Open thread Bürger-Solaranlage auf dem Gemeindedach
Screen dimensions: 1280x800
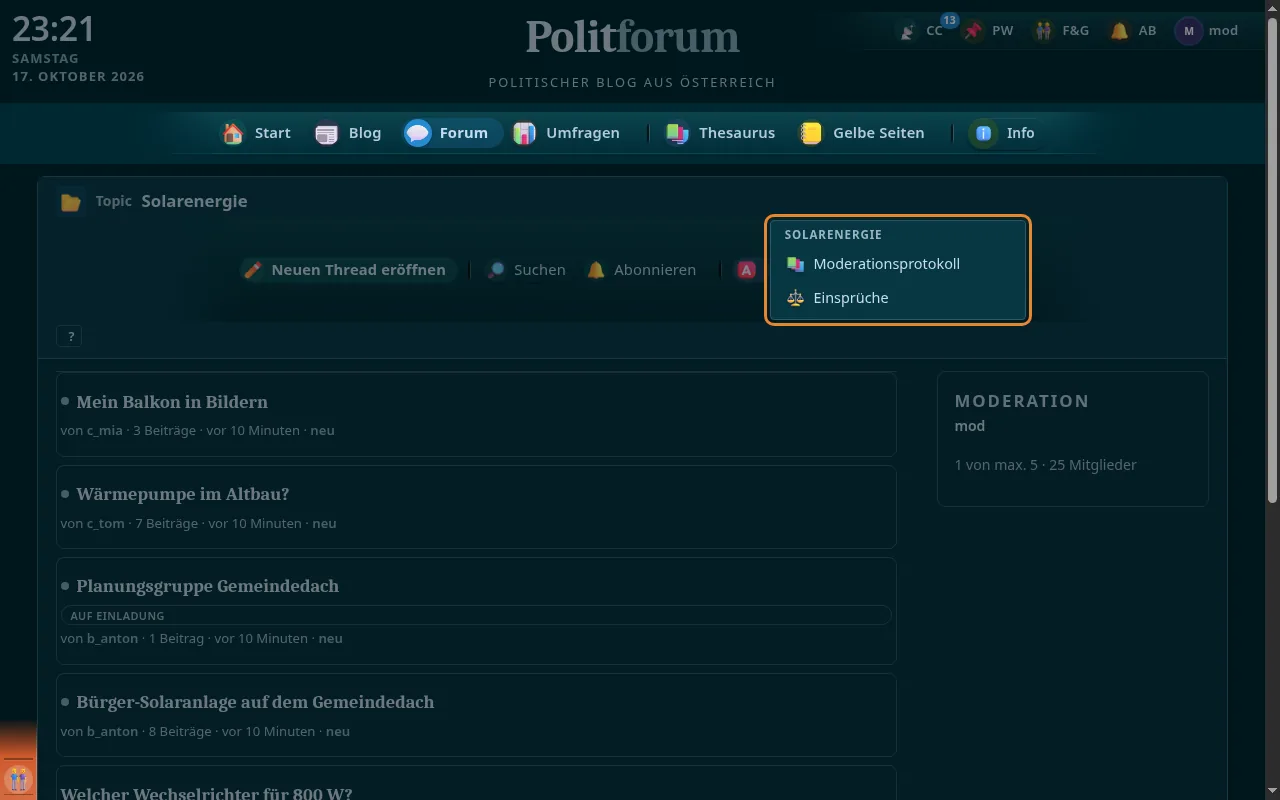(x=255, y=702)
